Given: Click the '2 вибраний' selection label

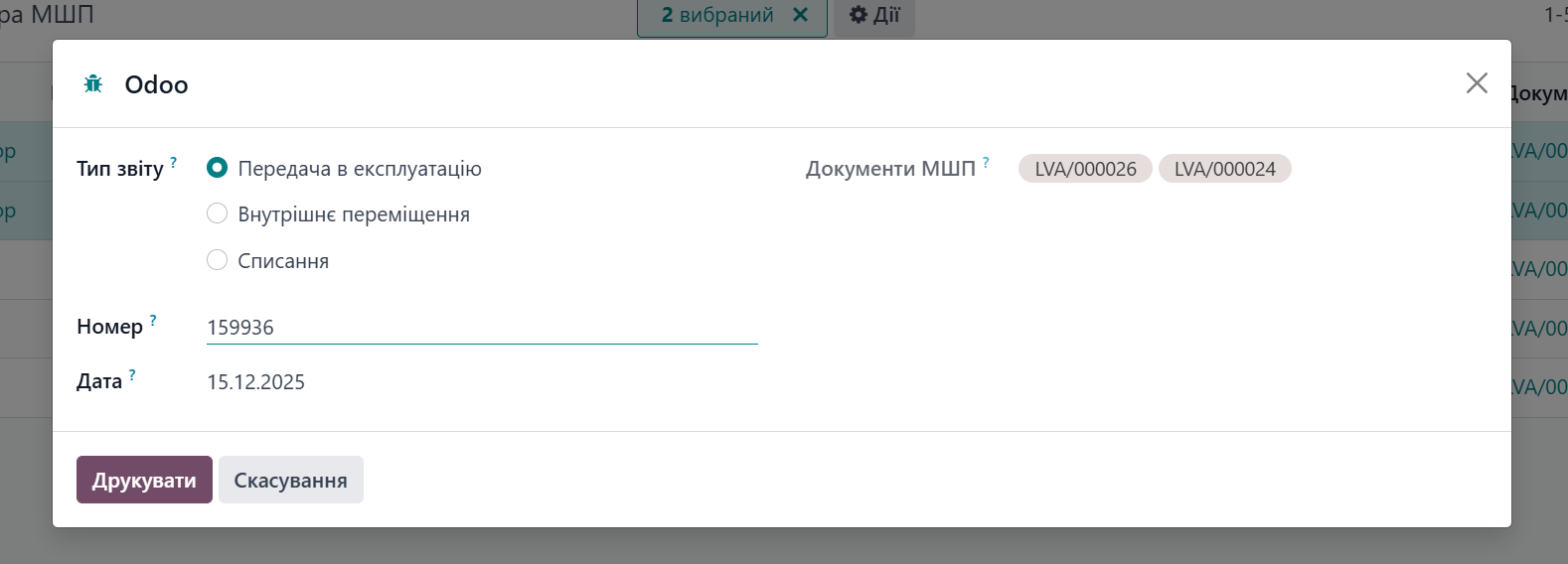Looking at the screenshot, I should click(717, 15).
